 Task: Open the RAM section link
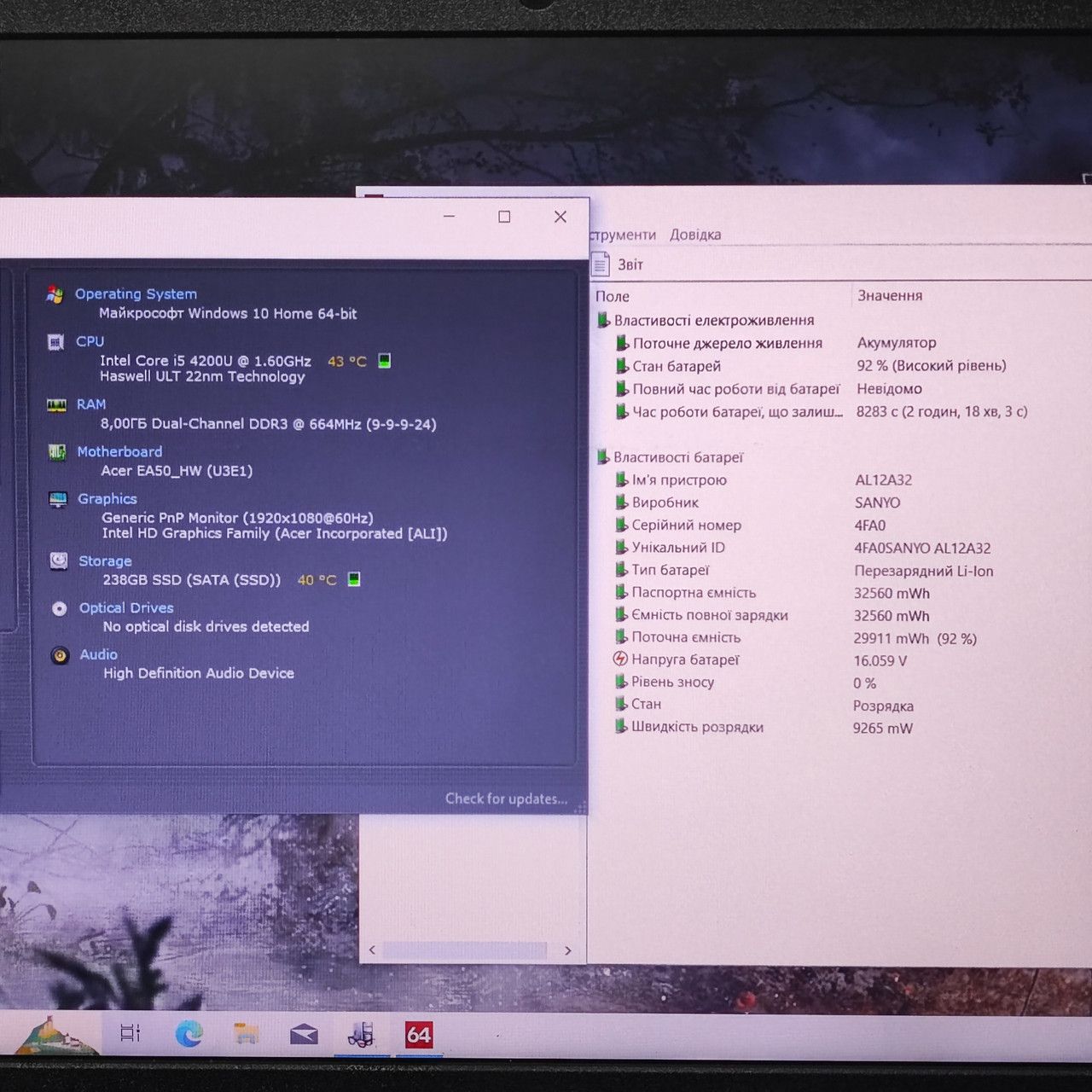pos(91,404)
